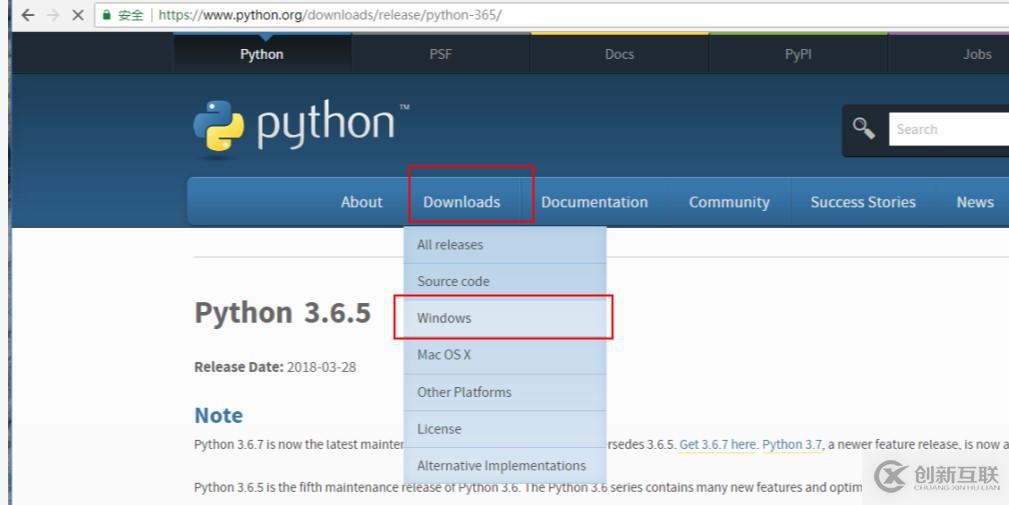Select License in the dropdown
Screen dimensions: 1009x505
pos(505,428)
